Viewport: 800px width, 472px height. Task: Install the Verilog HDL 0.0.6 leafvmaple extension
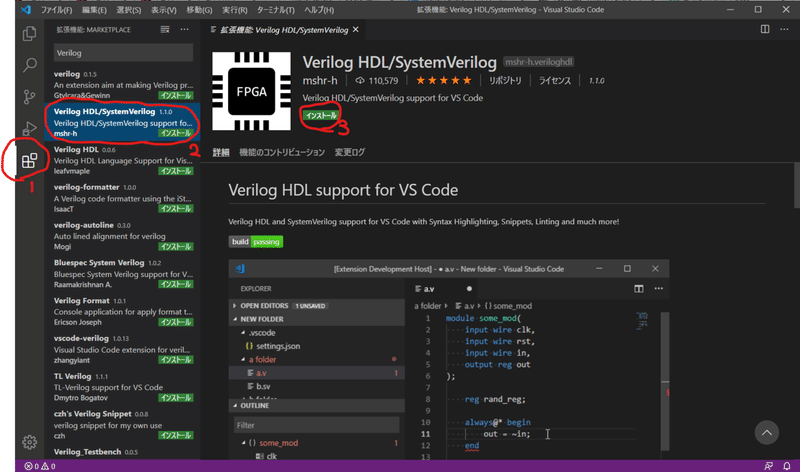coord(176,171)
